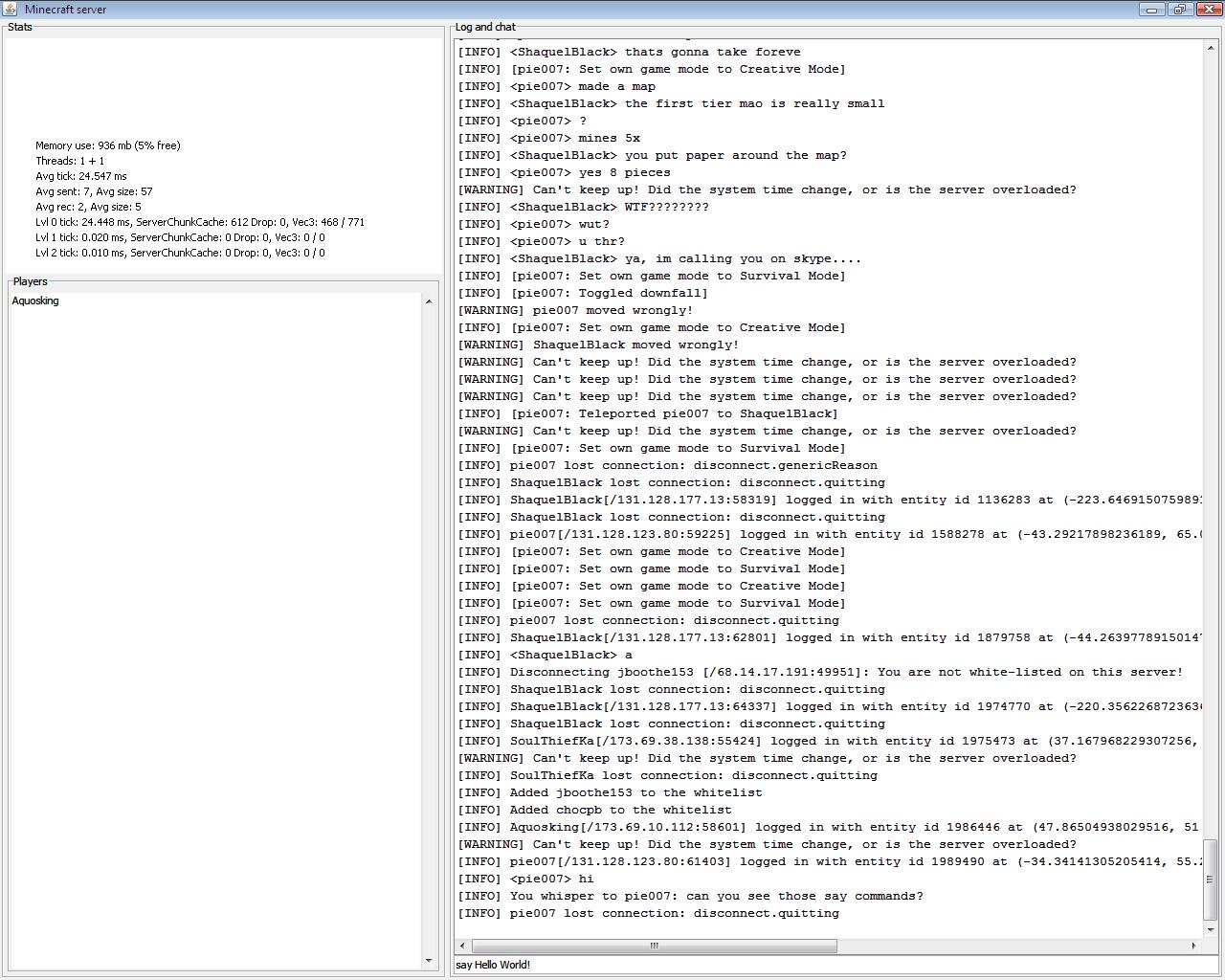Click the ShaquelBlack login line with entity id 1974770
This screenshot has width=1225, height=980.
830,706
